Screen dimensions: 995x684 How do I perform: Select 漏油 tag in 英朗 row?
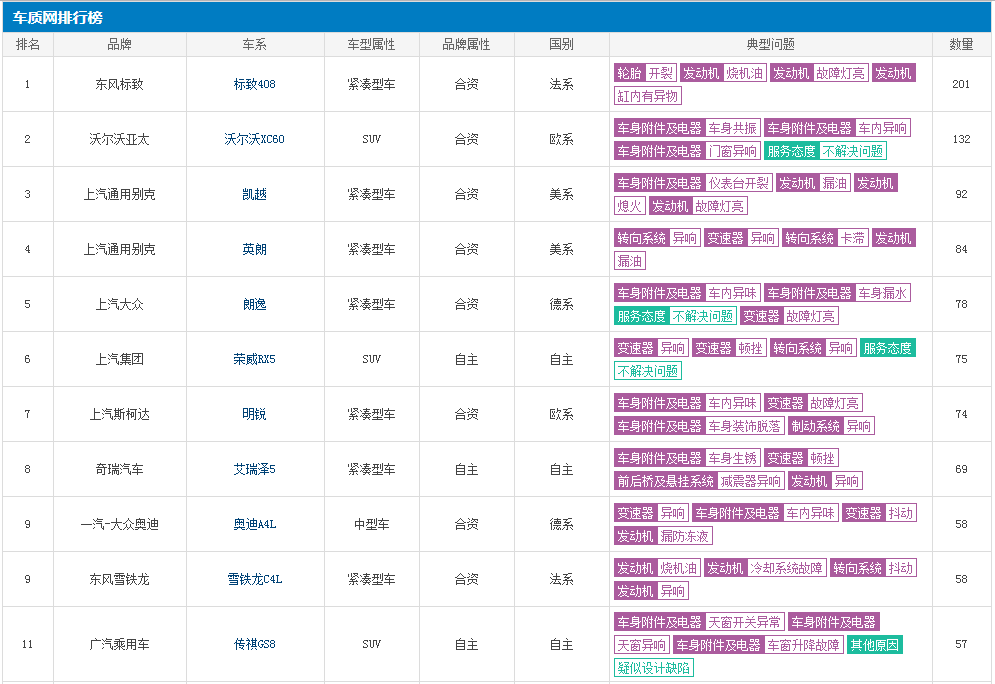tap(630, 261)
